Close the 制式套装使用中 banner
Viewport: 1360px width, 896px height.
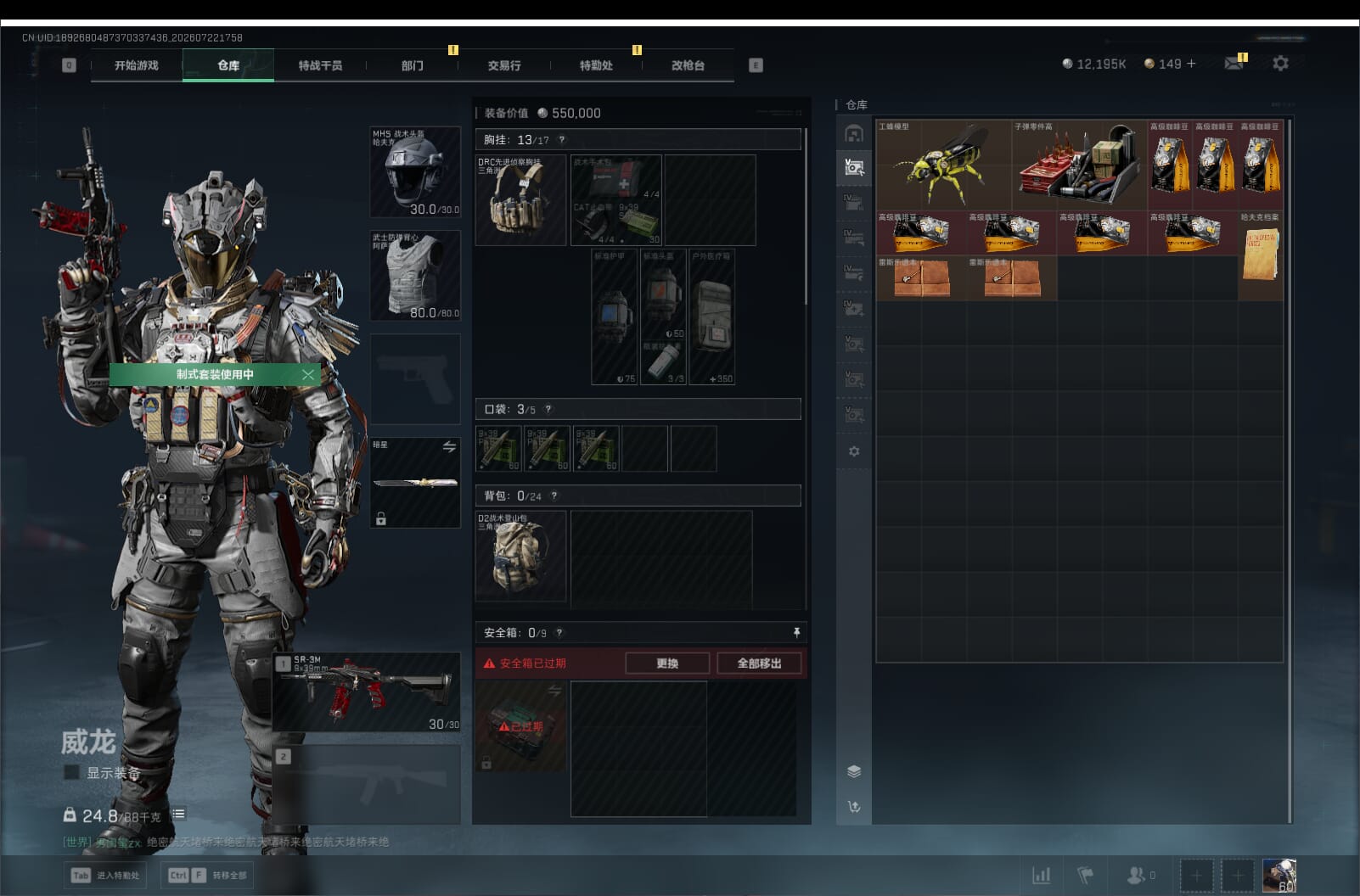pyautogui.click(x=308, y=374)
